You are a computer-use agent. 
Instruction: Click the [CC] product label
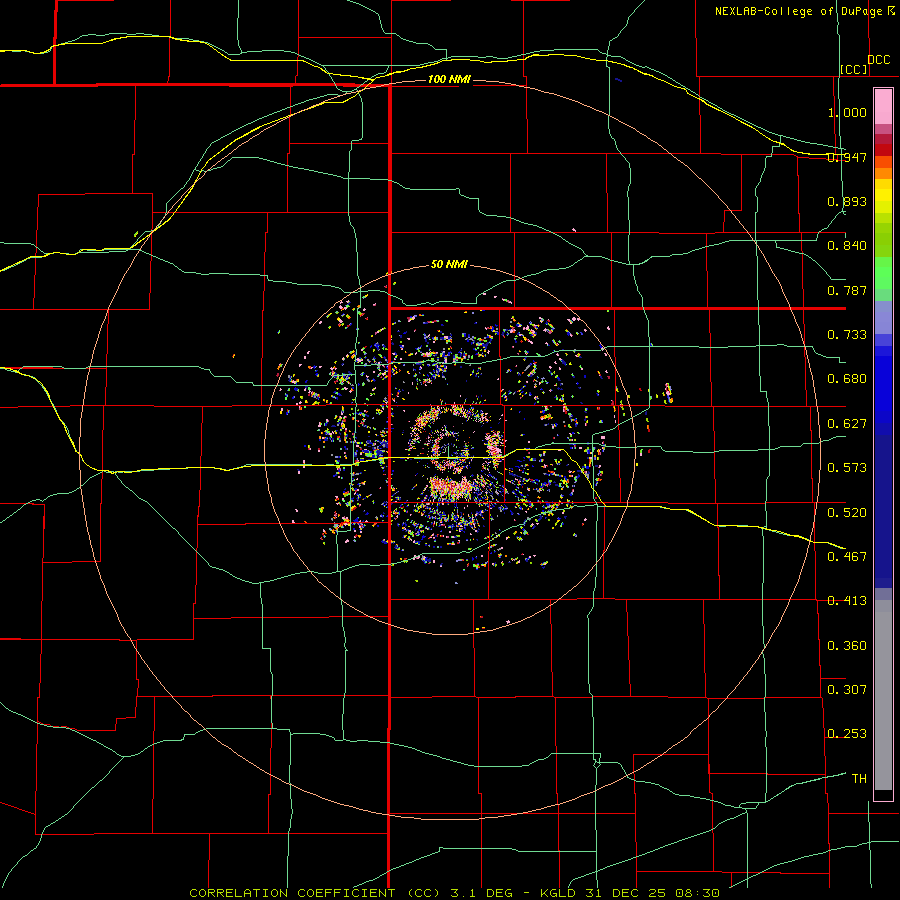(854, 69)
